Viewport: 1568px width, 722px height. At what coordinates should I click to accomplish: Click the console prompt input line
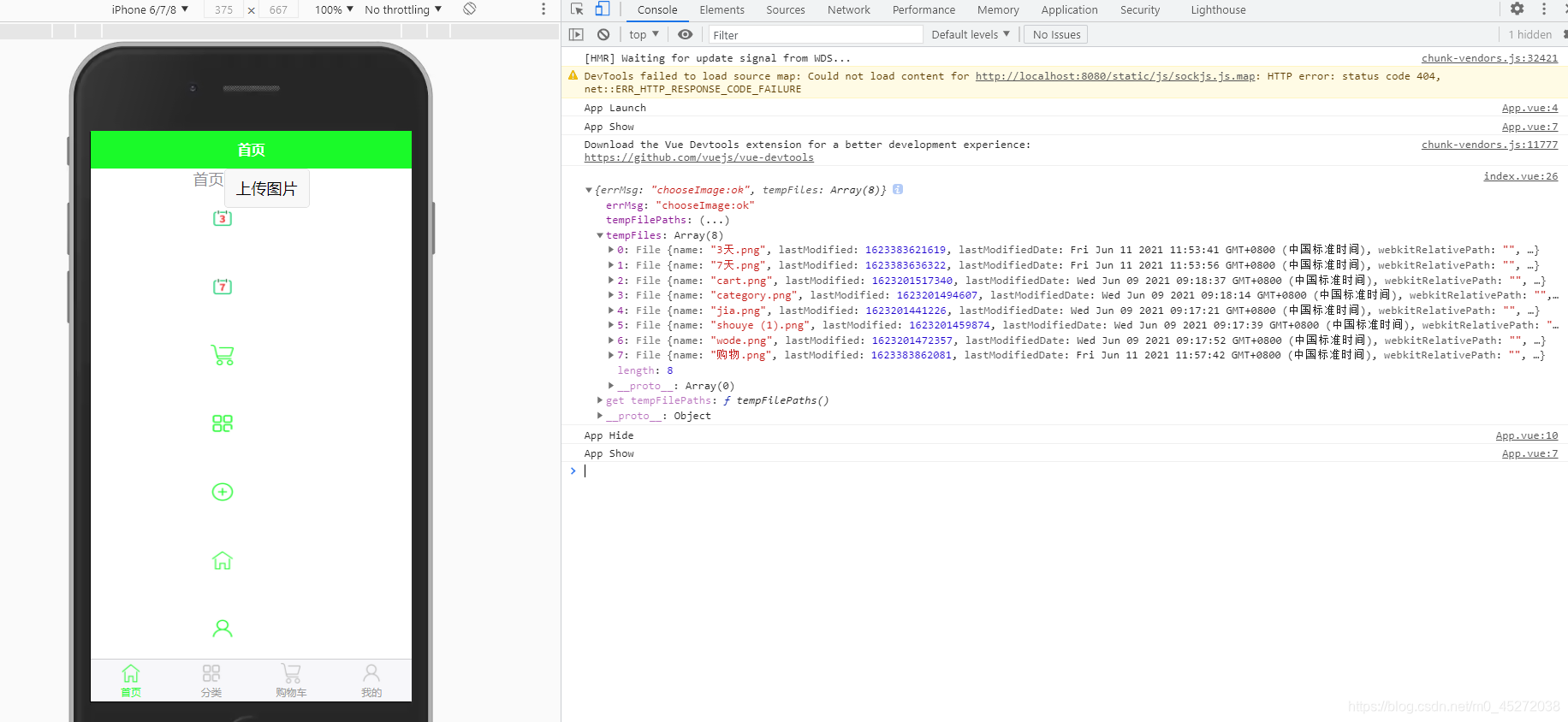(1070, 470)
